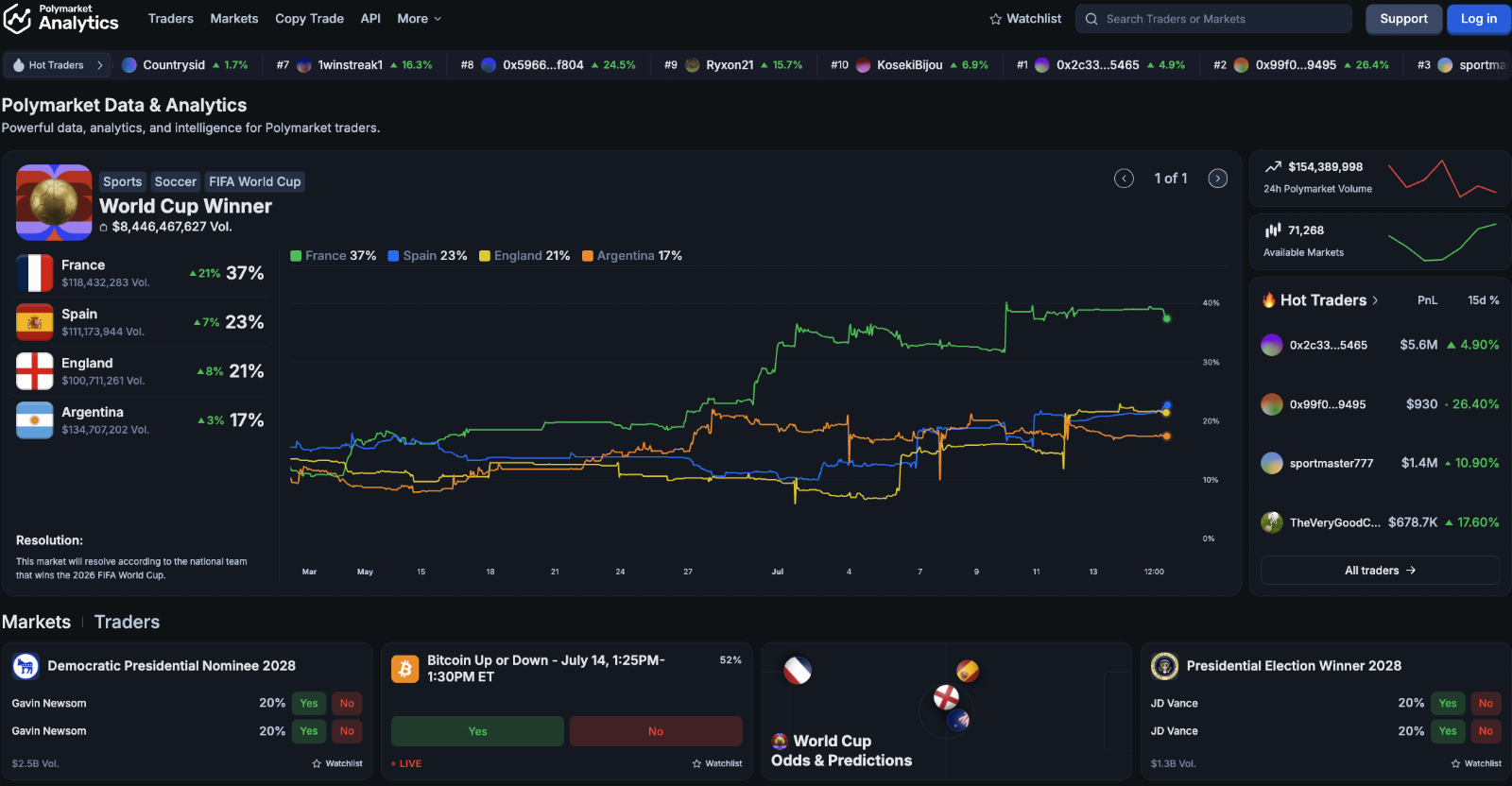Expand Hot Traders panel heading chevron
The height and width of the screenshot is (786, 1512).
point(1375,300)
